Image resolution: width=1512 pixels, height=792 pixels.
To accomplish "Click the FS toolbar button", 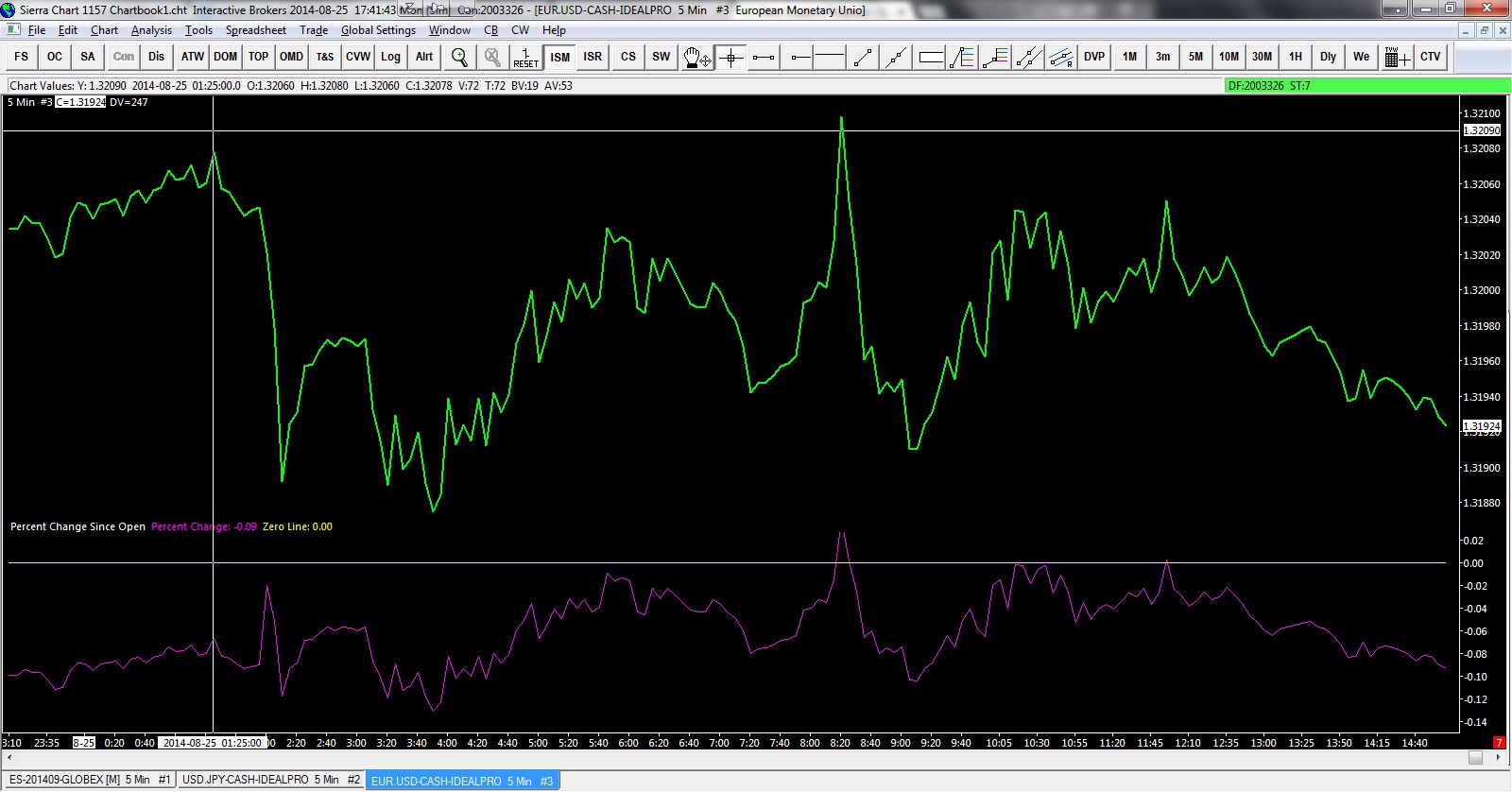I will 22,57.
